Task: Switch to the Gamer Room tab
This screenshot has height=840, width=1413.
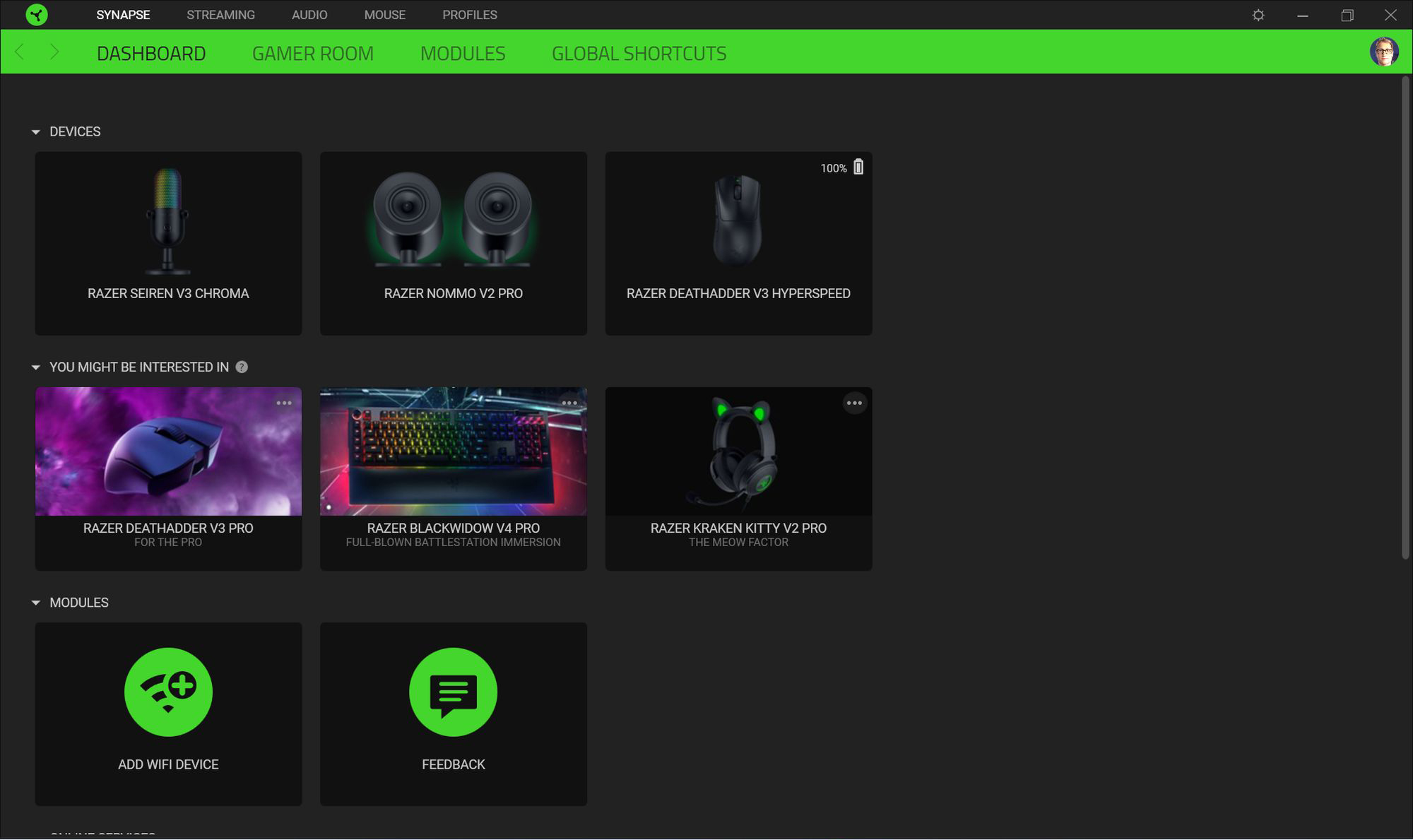Action: pyautogui.click(x=312, y=53)
